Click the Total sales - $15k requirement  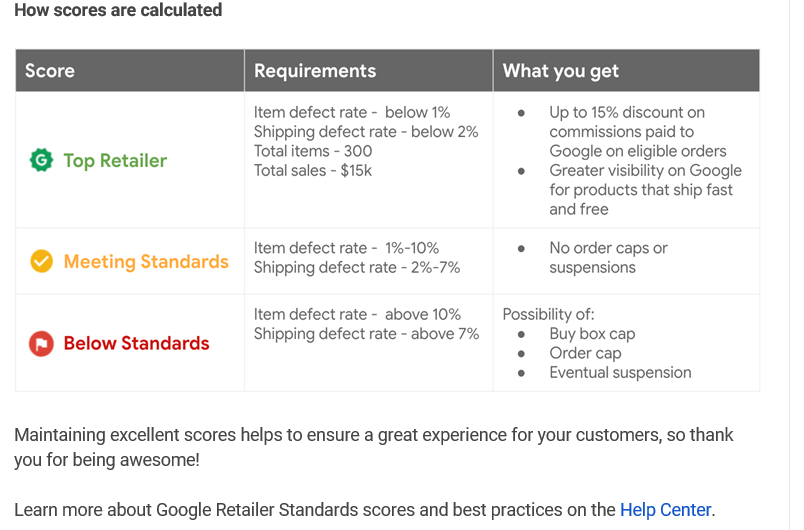pyautogui.click(x=313, y=171)
